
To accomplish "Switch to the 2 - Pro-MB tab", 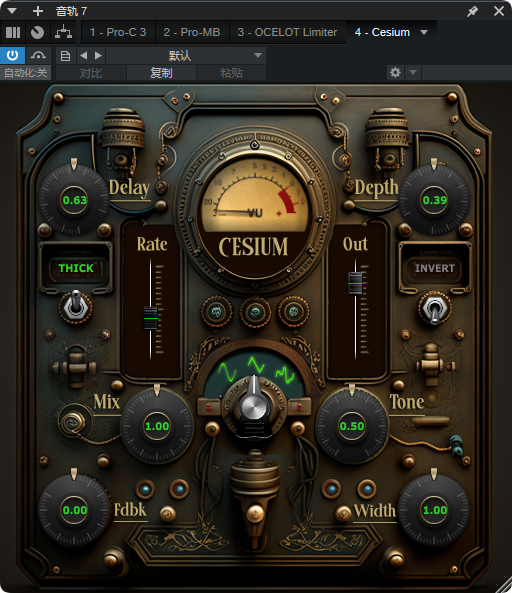I will [x=192, y=33].
